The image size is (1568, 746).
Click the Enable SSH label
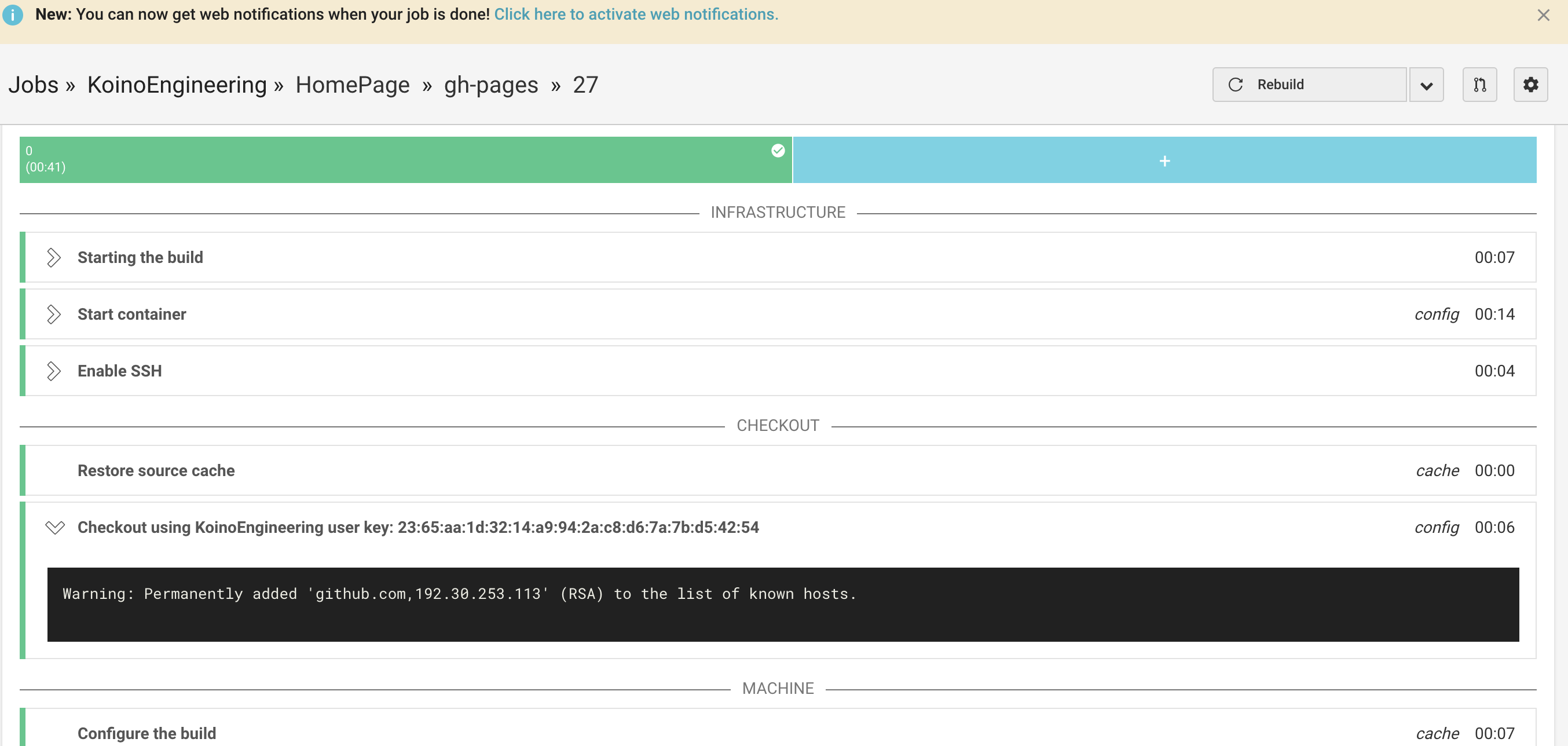click(119, 371)
